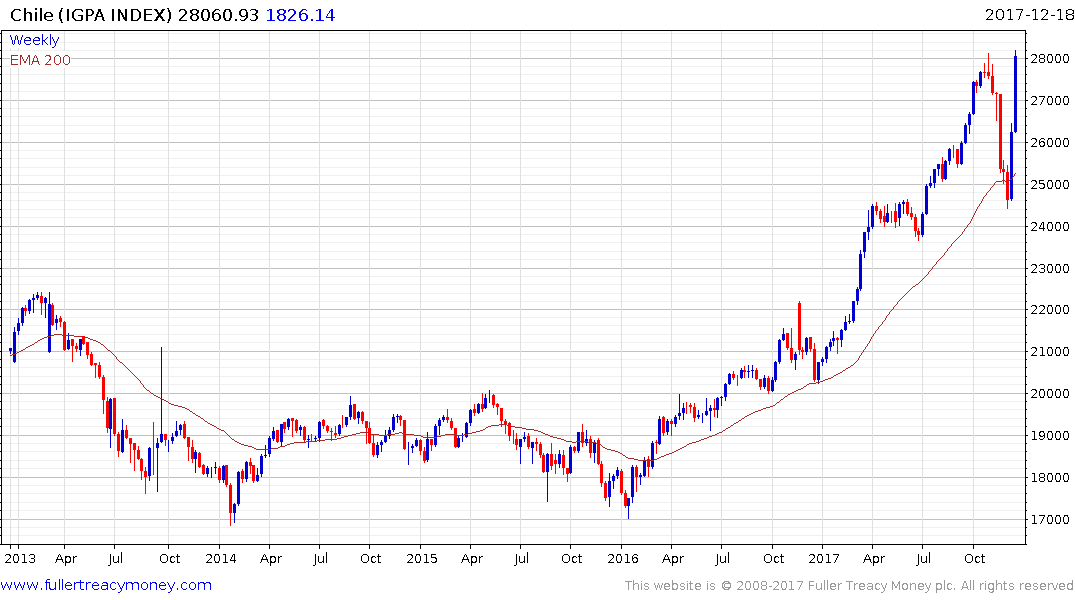The width and height of the screenshot is (1075, 600).
Task: Click the 18000 price axis label
Action: (1050, 477)
